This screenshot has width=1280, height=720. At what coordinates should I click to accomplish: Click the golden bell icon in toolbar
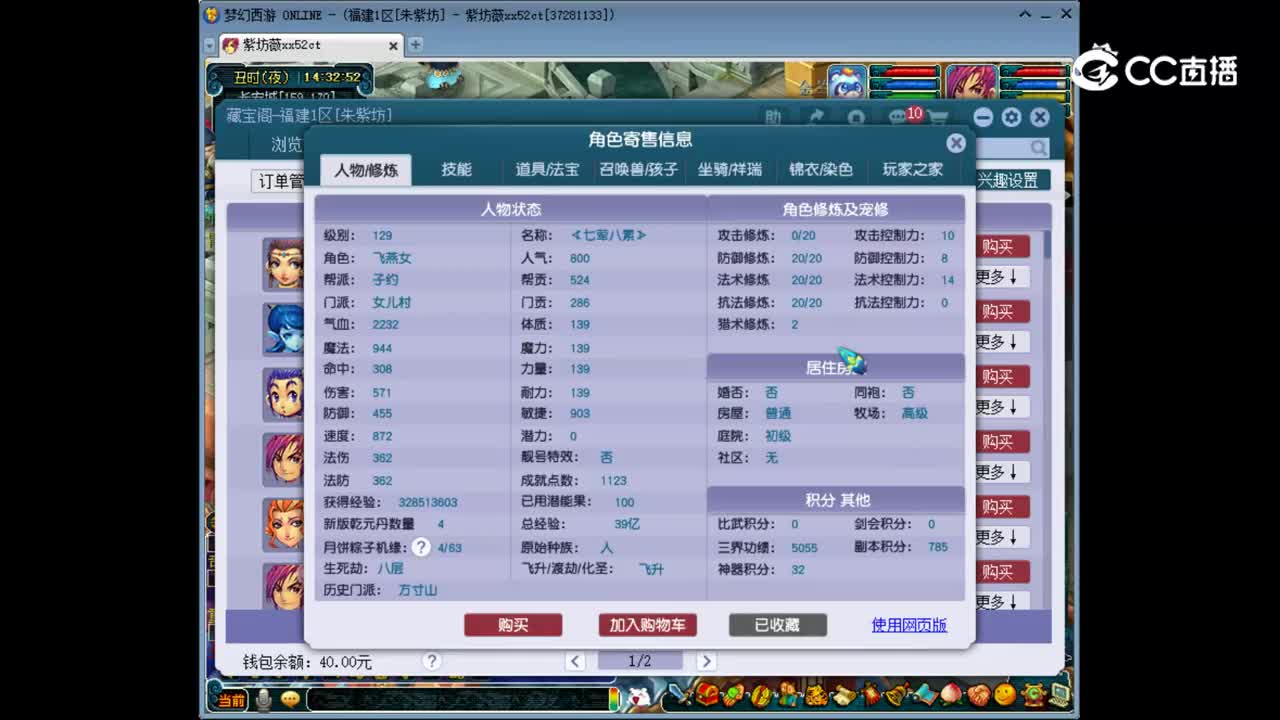(x=896, y=694)
